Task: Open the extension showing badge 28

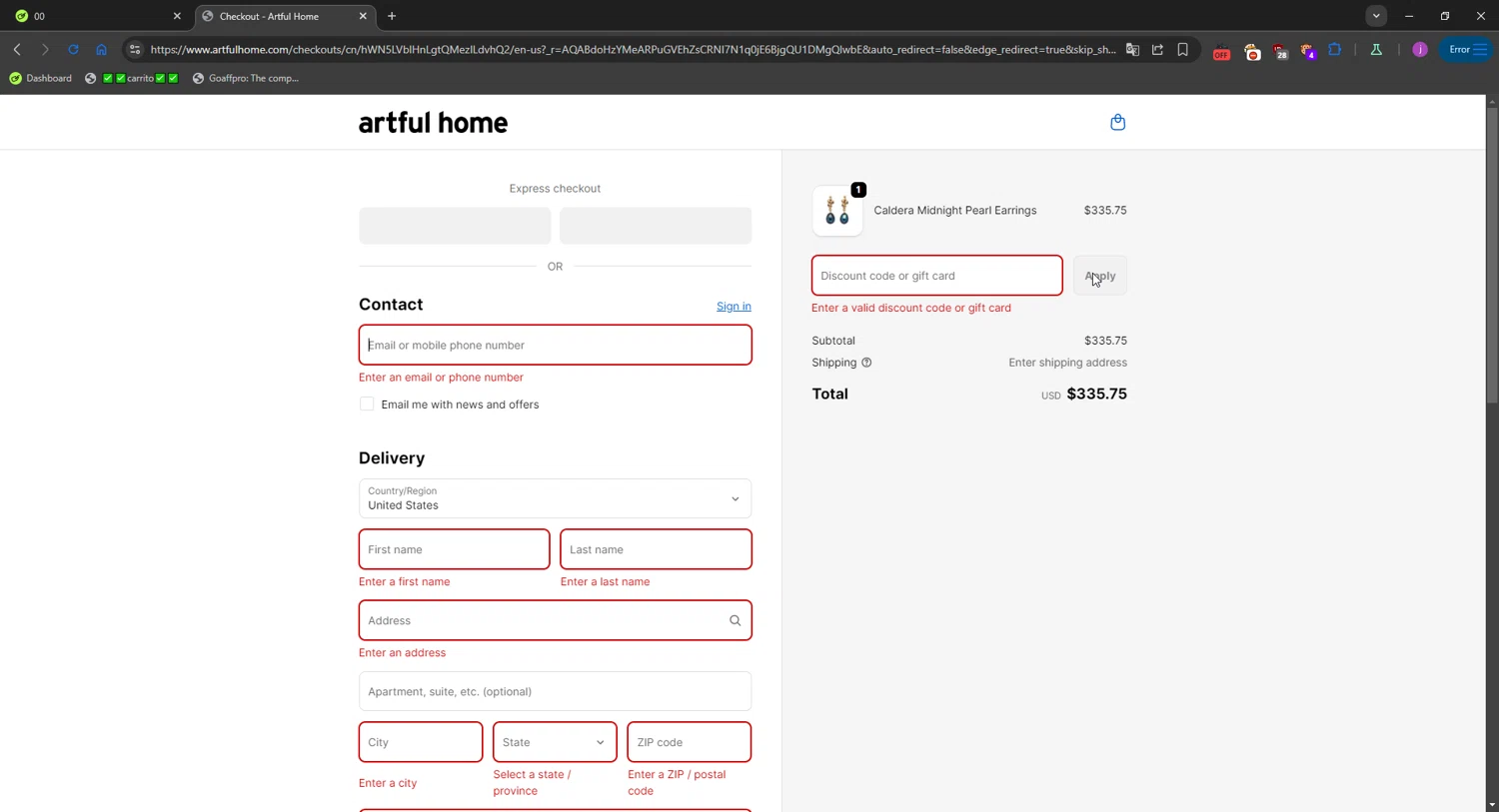Action: tap(1280, 52)
